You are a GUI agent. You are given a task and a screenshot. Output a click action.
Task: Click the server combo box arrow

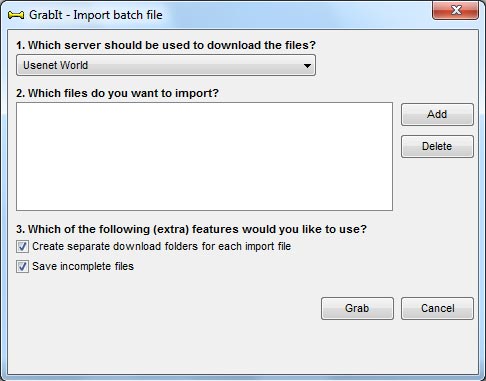(307, 66)
